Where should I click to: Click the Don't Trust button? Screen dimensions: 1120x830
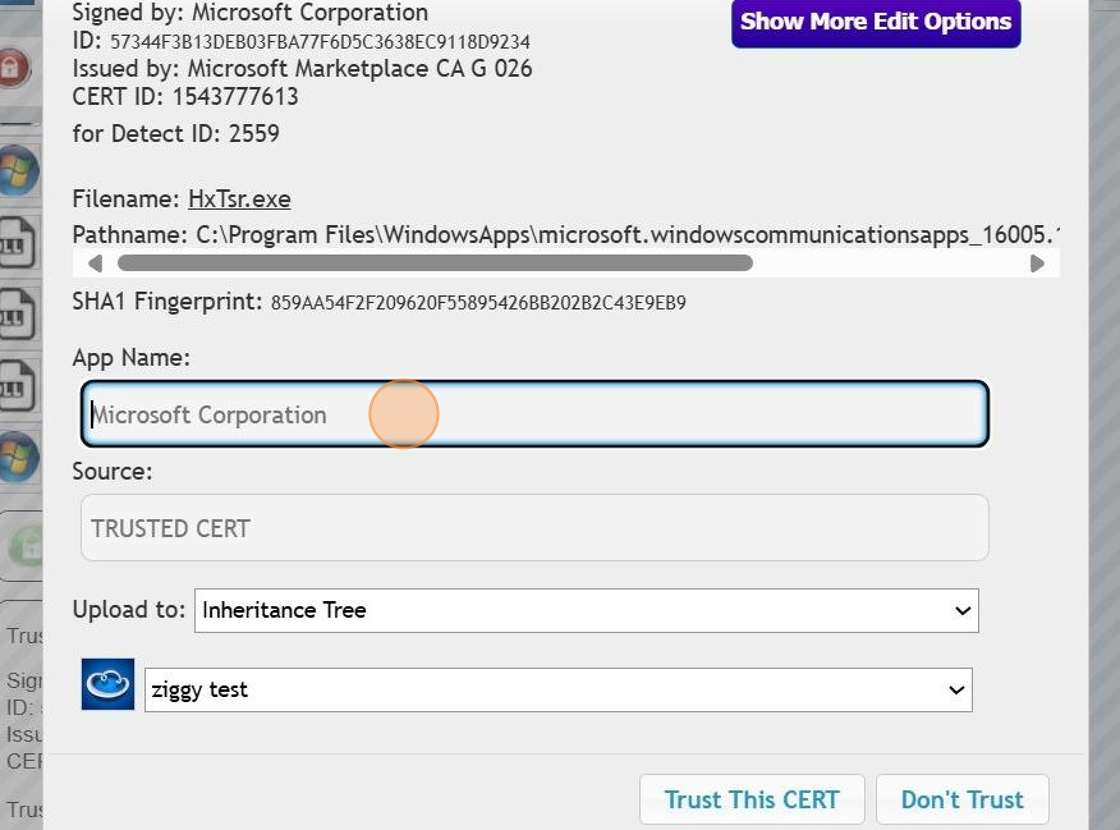click(961, 799)
